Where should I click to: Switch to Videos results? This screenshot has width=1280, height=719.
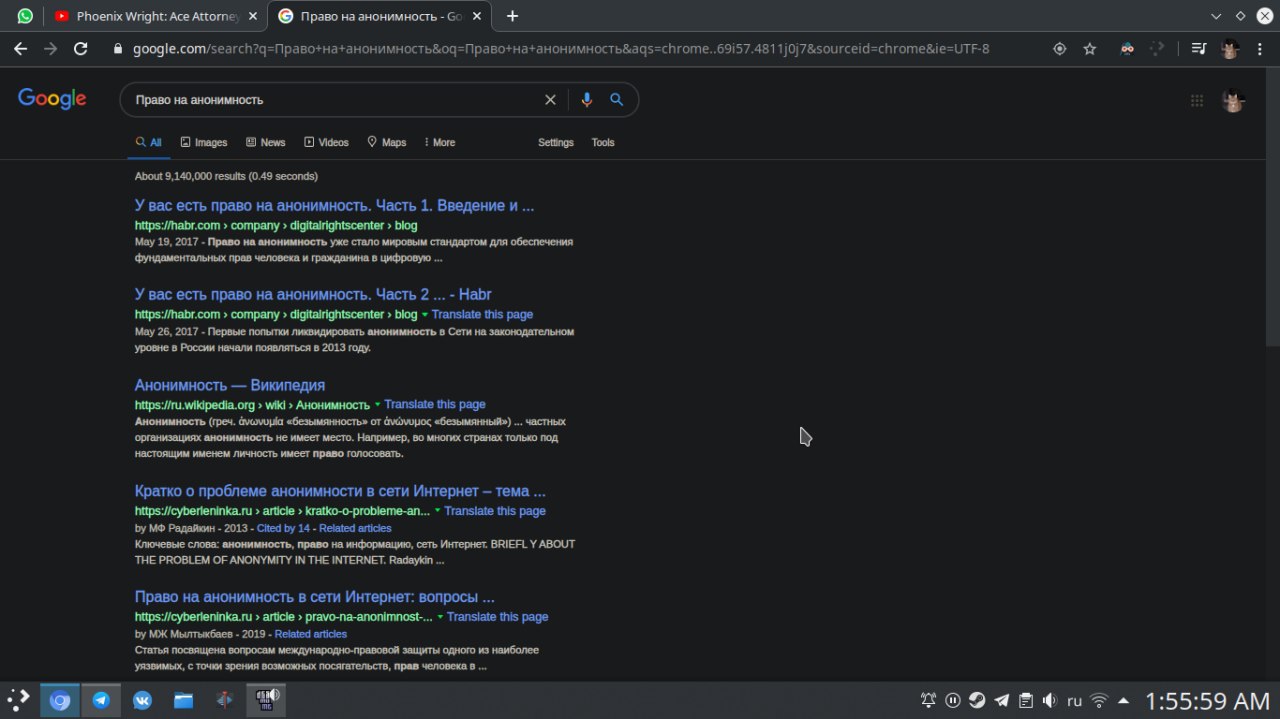click(326, 142)
